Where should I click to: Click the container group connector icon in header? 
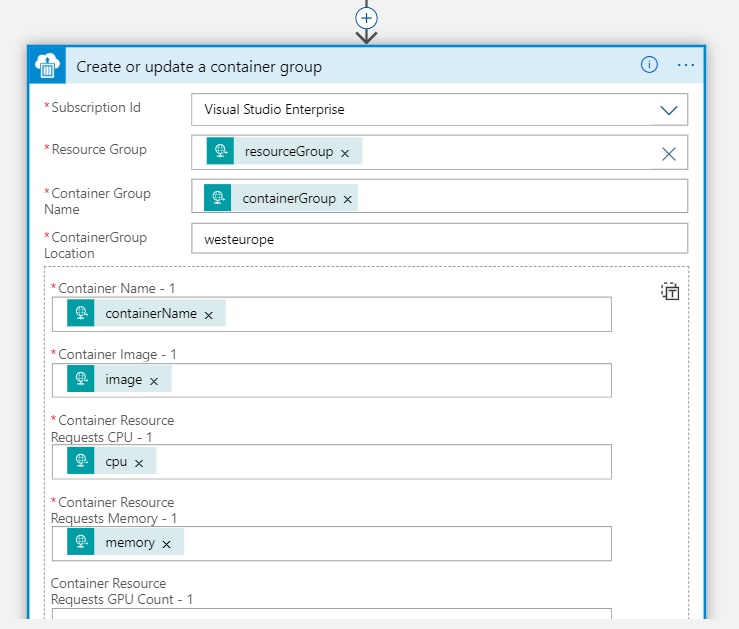pyautogui.click(x=48, y=66)
